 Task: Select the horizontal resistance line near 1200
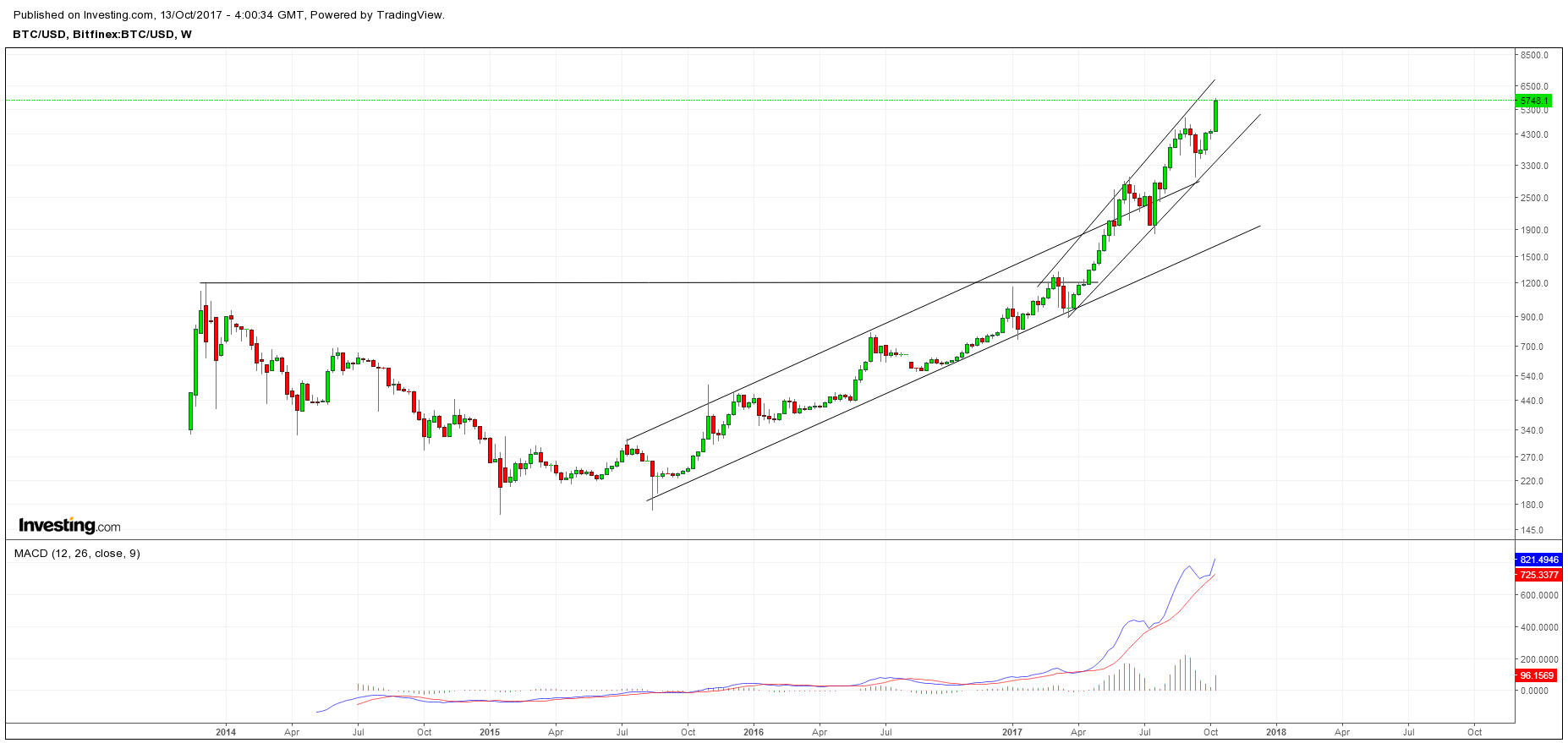[592, 283]
